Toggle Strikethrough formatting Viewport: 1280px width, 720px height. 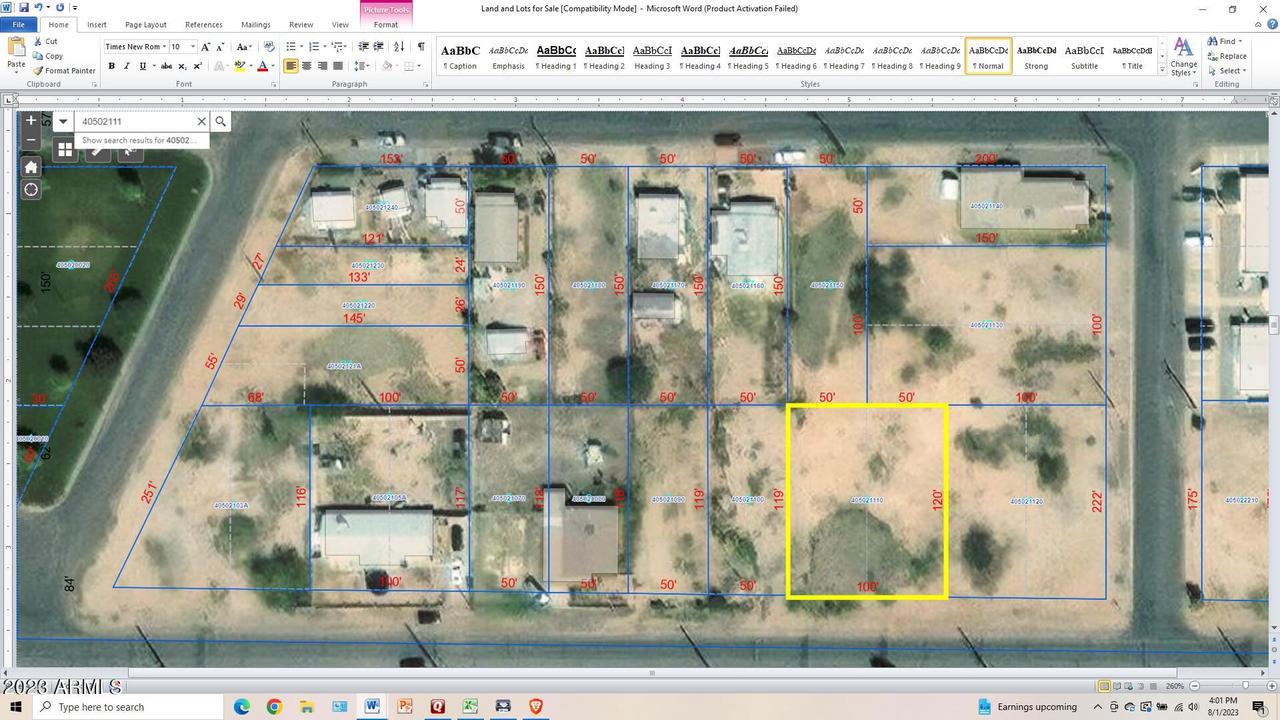click(165, 66)
